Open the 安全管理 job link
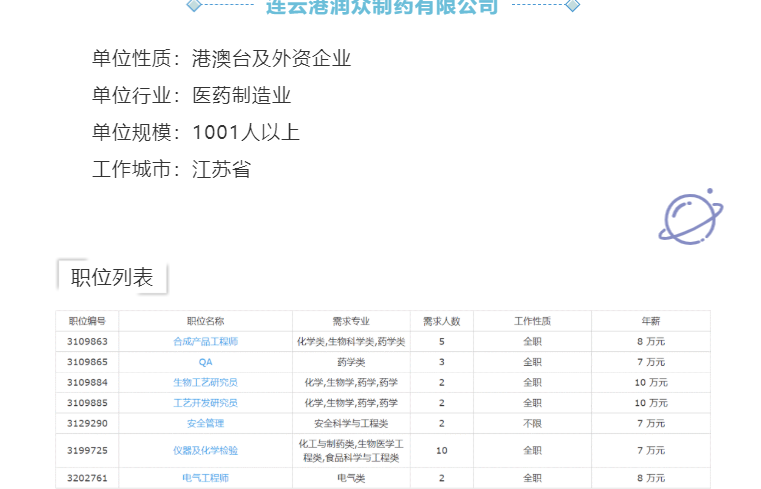This screenshot has width=761, height=489. (205, 423)
